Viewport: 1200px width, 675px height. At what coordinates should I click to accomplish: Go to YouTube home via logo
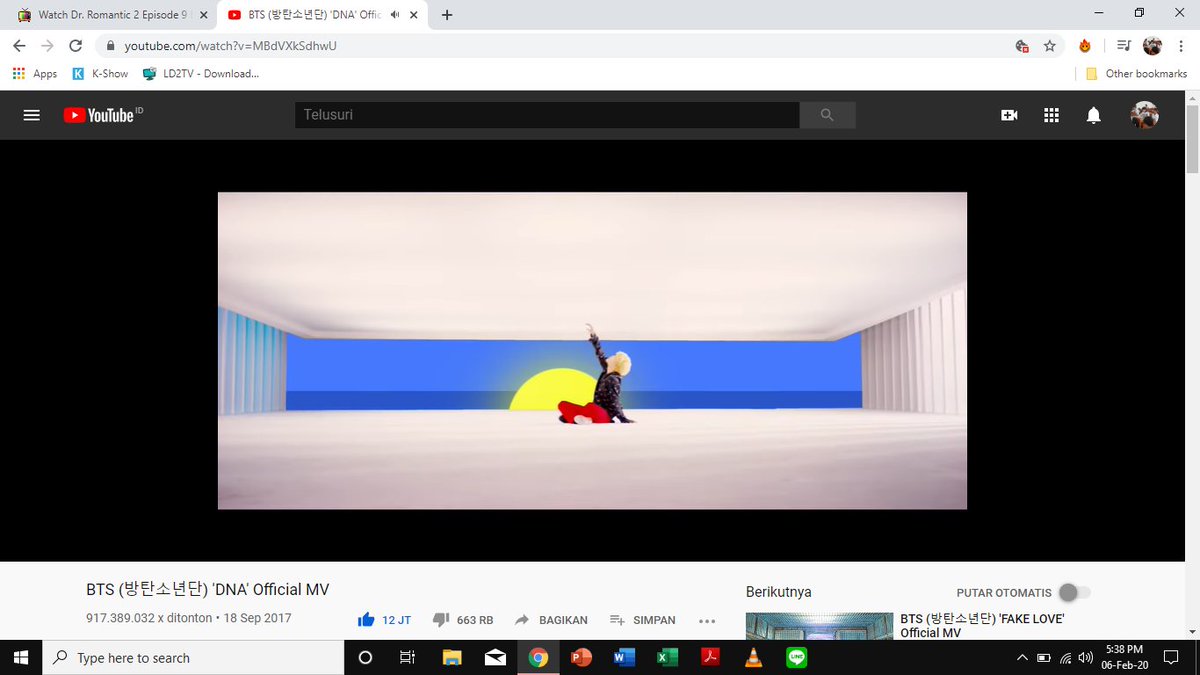(103, 115)
